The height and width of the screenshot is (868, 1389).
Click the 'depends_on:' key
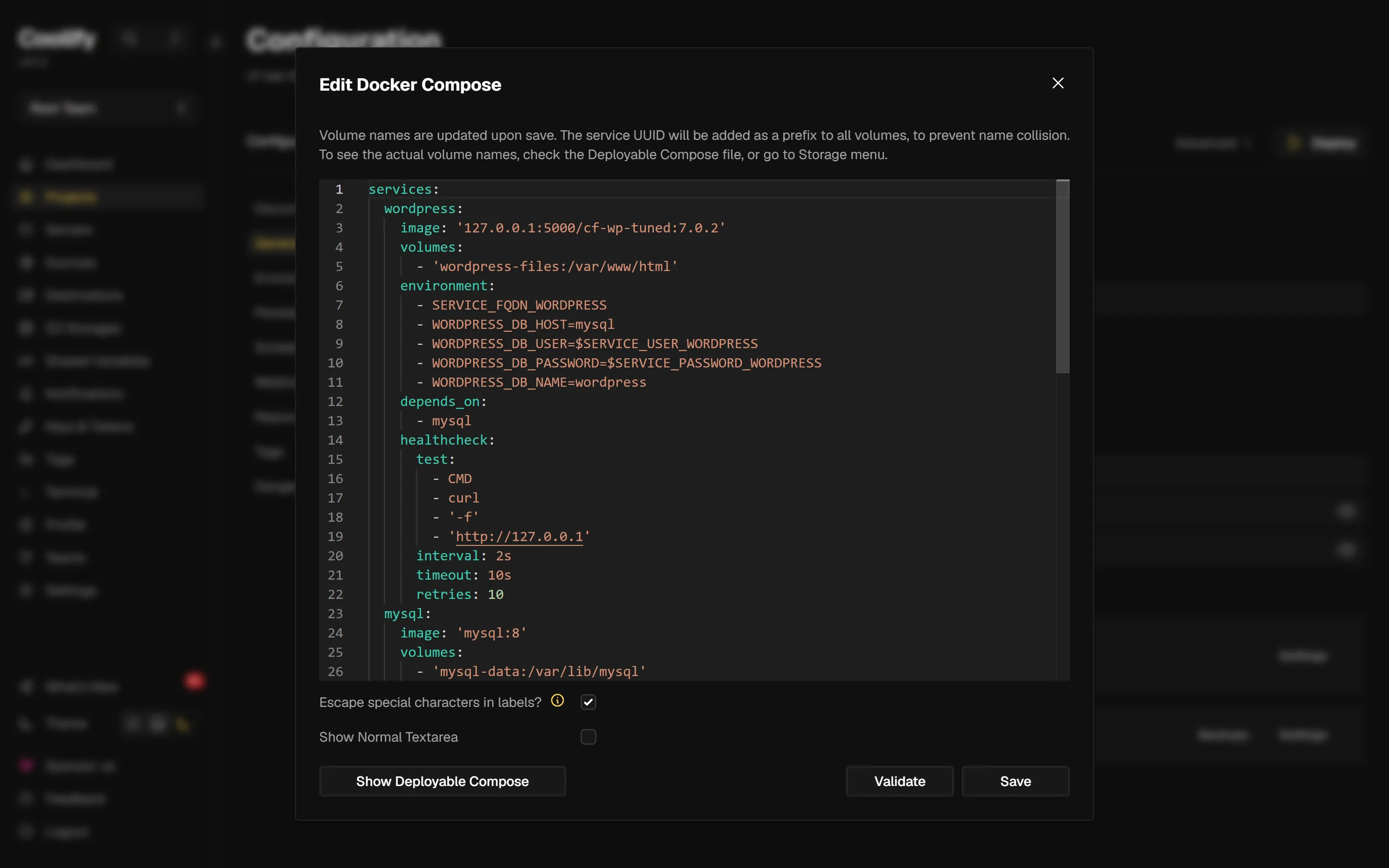tap(443, 402)
